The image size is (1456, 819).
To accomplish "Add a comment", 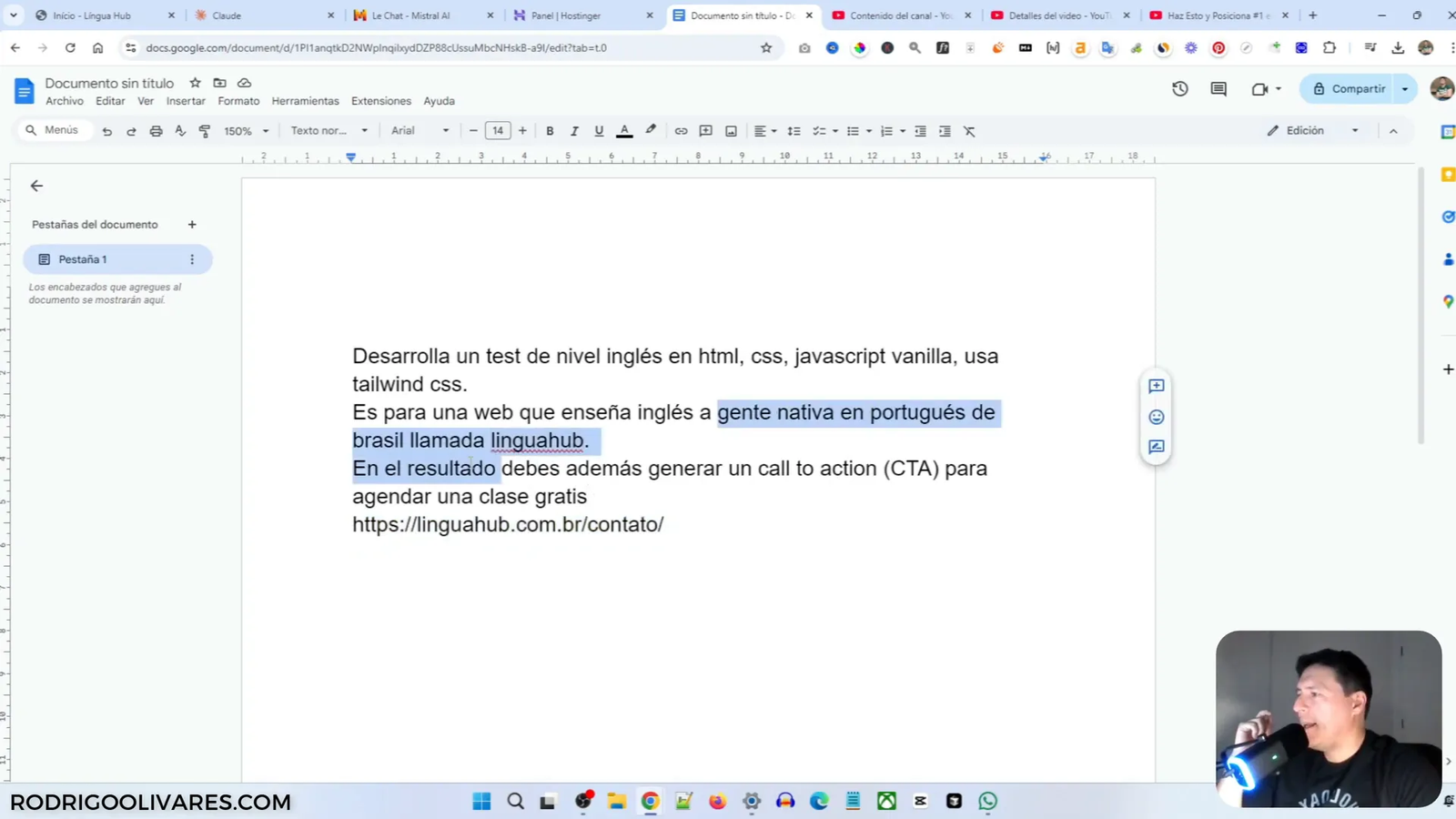I will point(705,130).
